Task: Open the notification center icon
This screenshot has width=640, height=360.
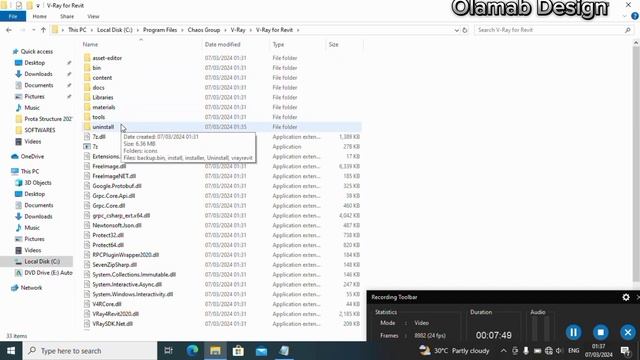Action: click(x=625, y=351)
